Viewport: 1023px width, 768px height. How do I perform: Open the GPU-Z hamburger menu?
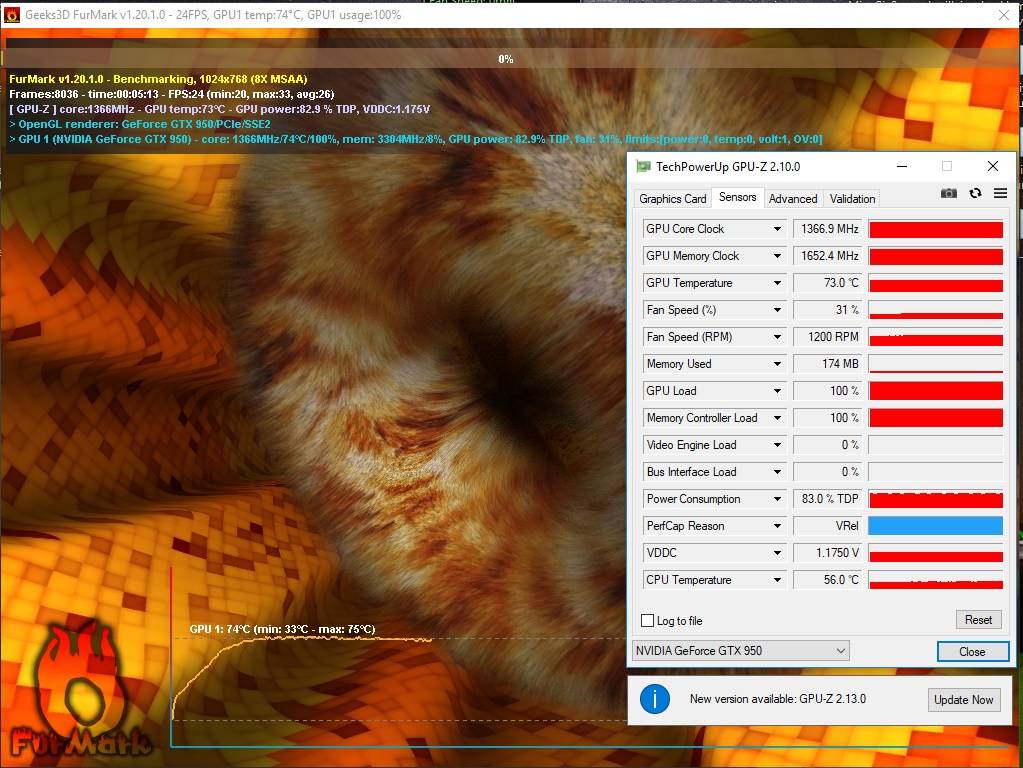point(1000,193)
